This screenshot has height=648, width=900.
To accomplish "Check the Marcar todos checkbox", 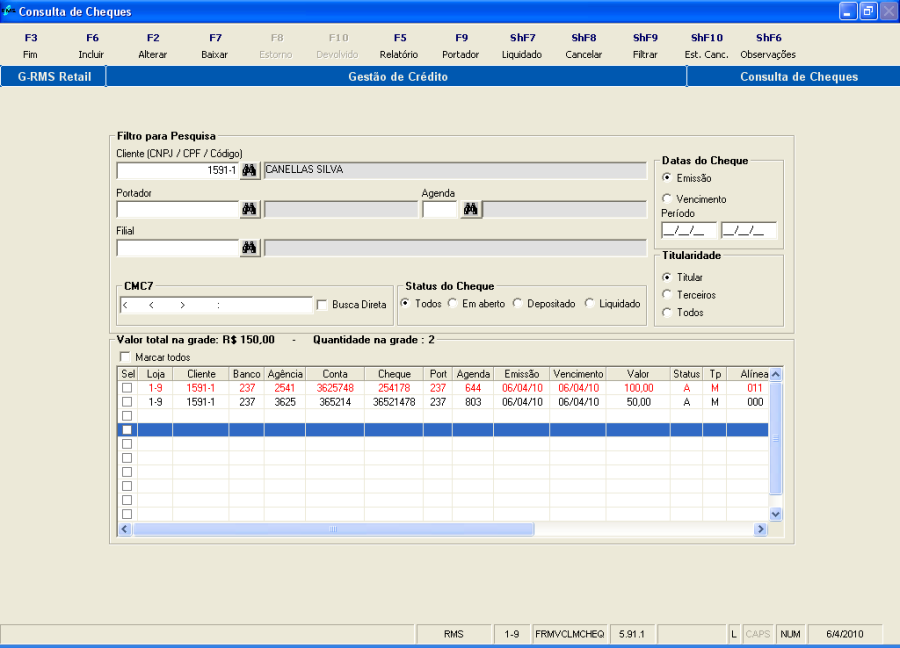I will pyautogui.click(x=125, y=357).
